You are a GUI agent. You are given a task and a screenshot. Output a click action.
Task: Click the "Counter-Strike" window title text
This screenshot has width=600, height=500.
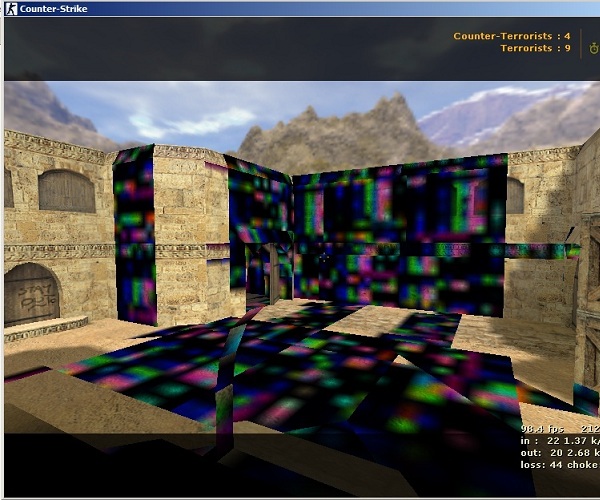(54, 9)
